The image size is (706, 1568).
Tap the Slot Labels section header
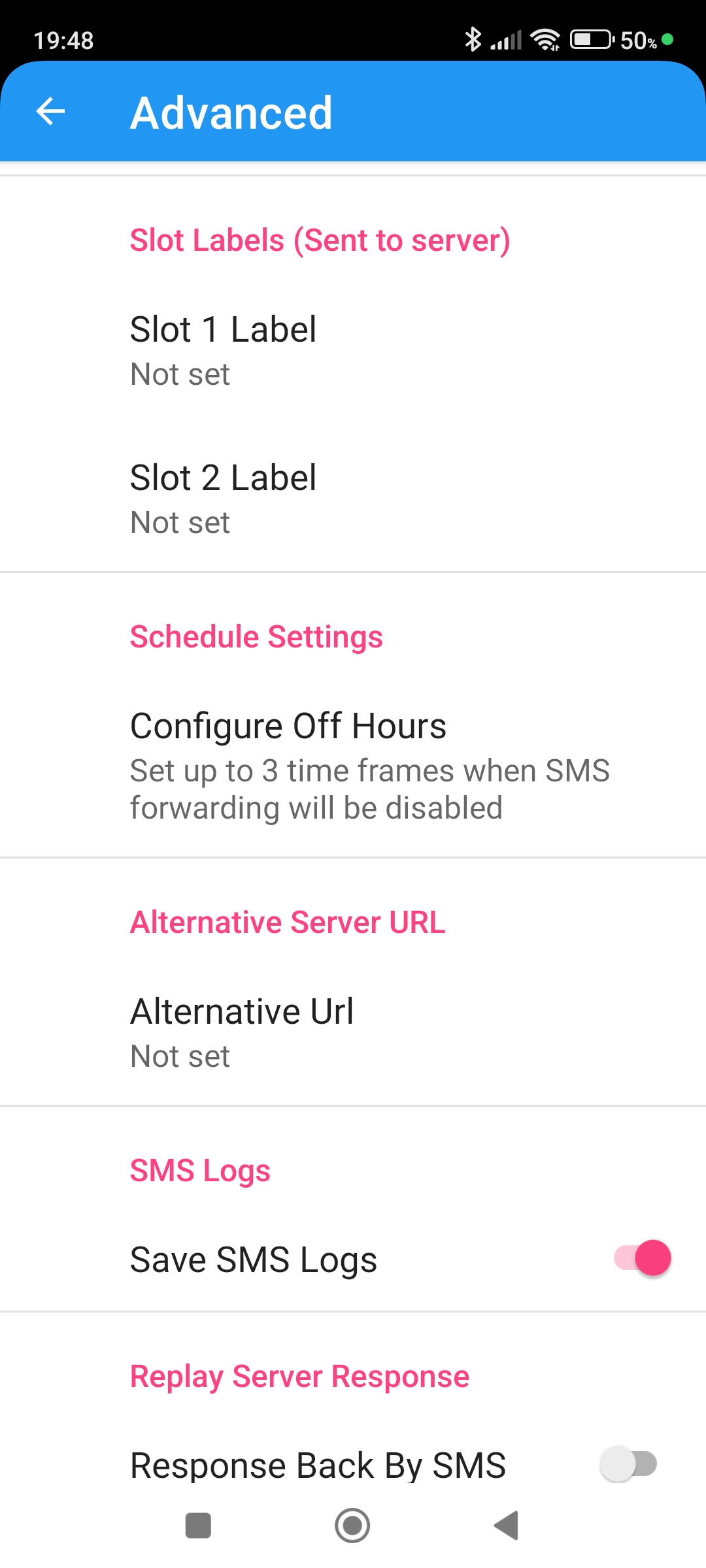point(320,240)
